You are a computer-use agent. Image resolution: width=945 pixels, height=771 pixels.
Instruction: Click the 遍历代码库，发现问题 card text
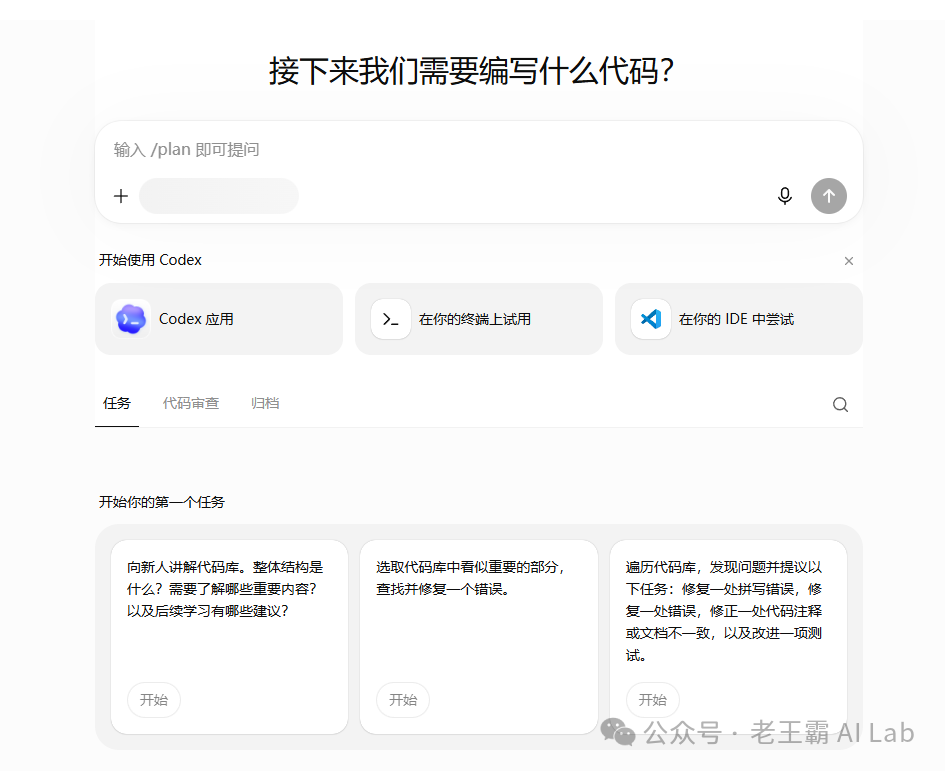pos(724,611)
